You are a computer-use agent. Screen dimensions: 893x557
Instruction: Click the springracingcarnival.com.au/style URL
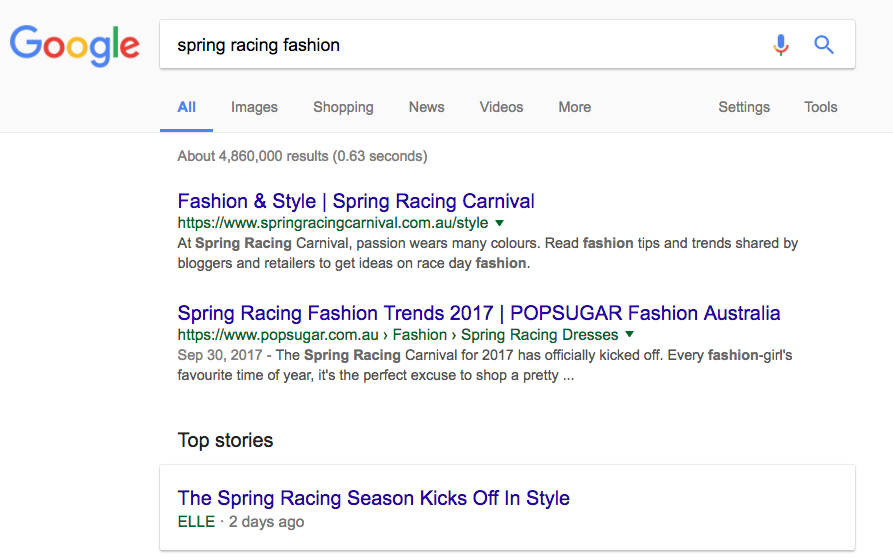pos(333,223)
